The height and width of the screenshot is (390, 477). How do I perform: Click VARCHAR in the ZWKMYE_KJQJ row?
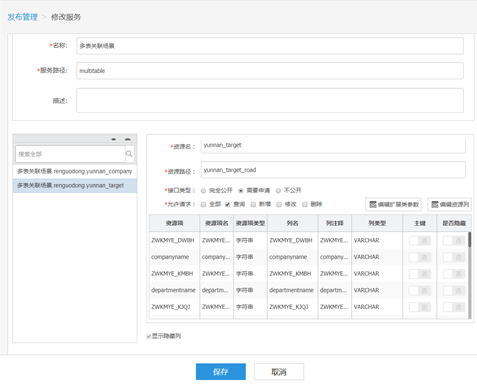pos(366,307)
